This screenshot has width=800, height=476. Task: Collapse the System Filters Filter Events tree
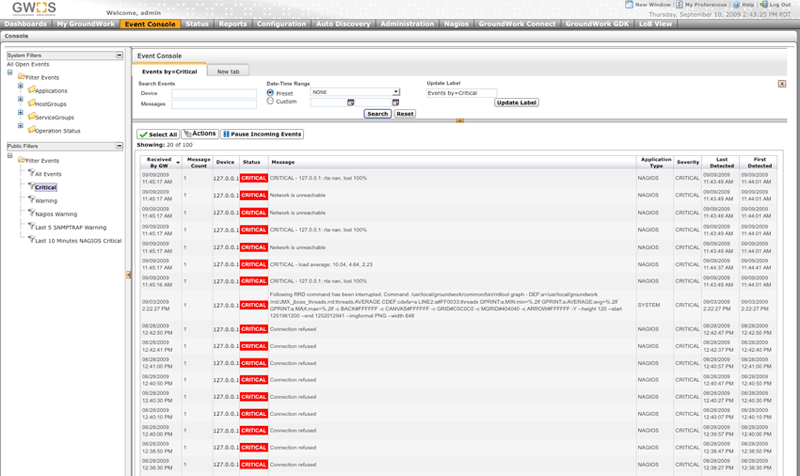[10, 72]
